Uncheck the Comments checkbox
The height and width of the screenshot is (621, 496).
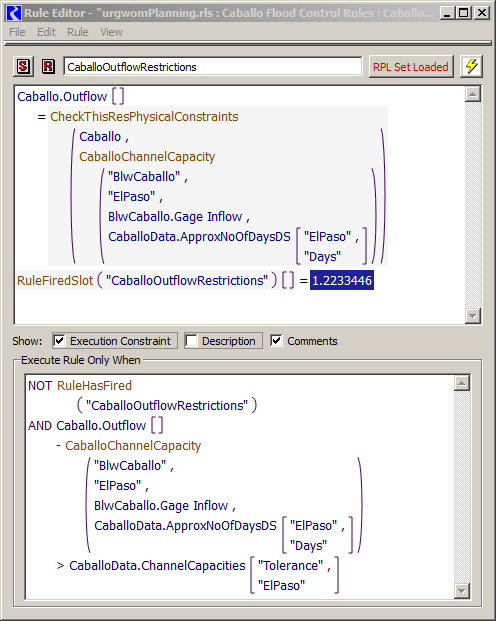[276, 341]
